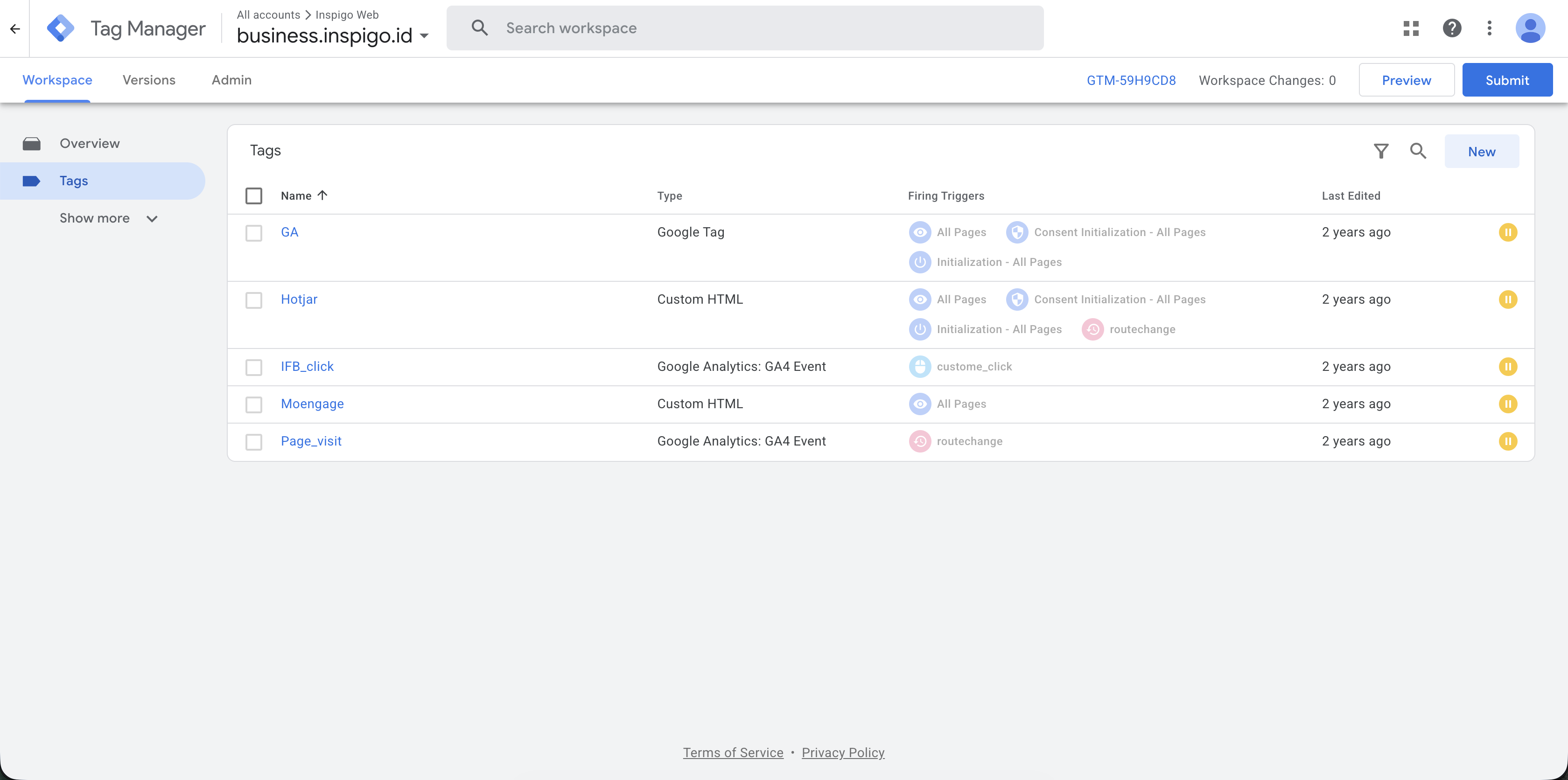Open the Page_visit tag link
The image size is (1568, 780).
[x=311, y=441]
